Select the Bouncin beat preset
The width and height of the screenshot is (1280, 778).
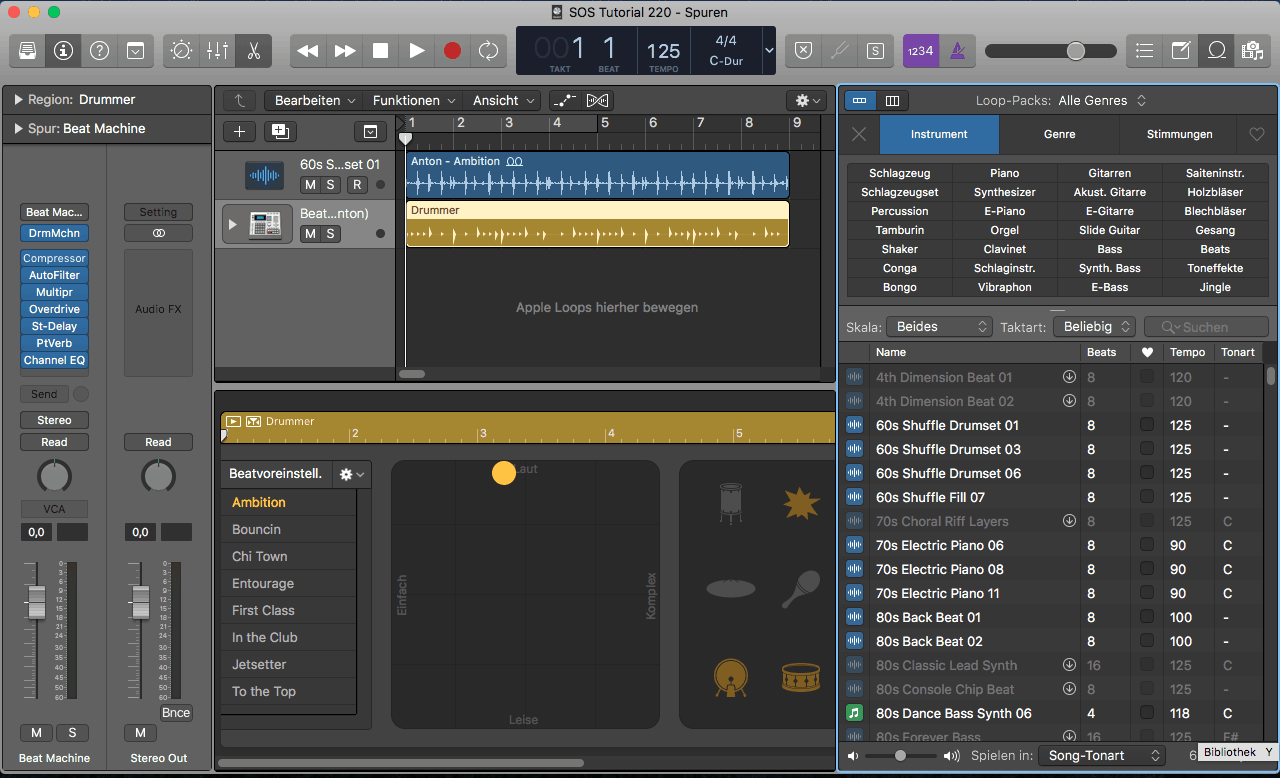pos(257,530)
